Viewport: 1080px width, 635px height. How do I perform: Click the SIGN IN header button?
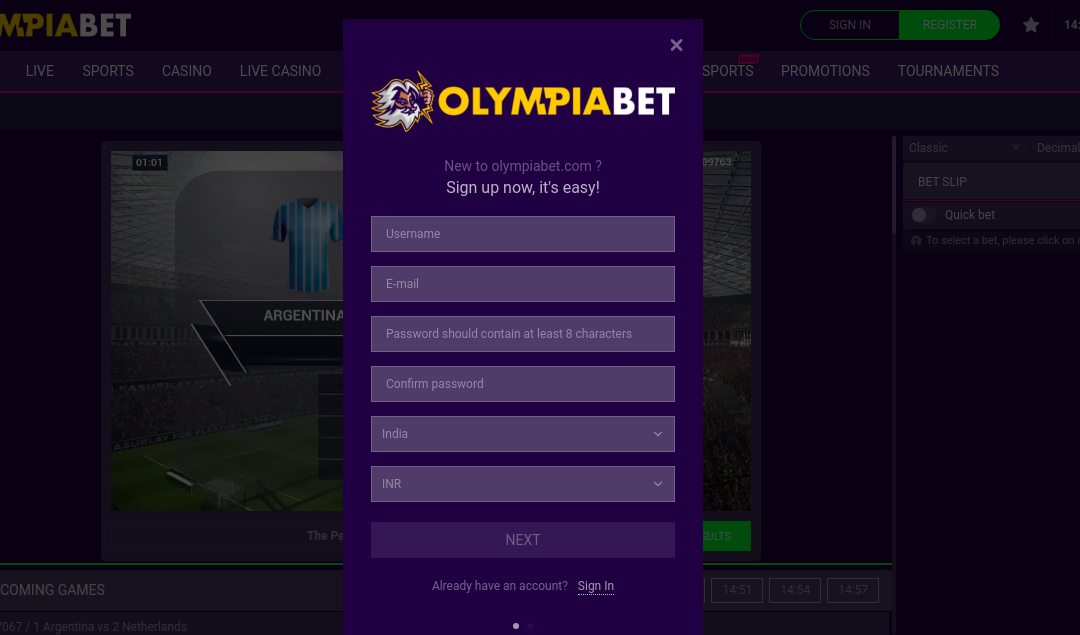(850, 25)
